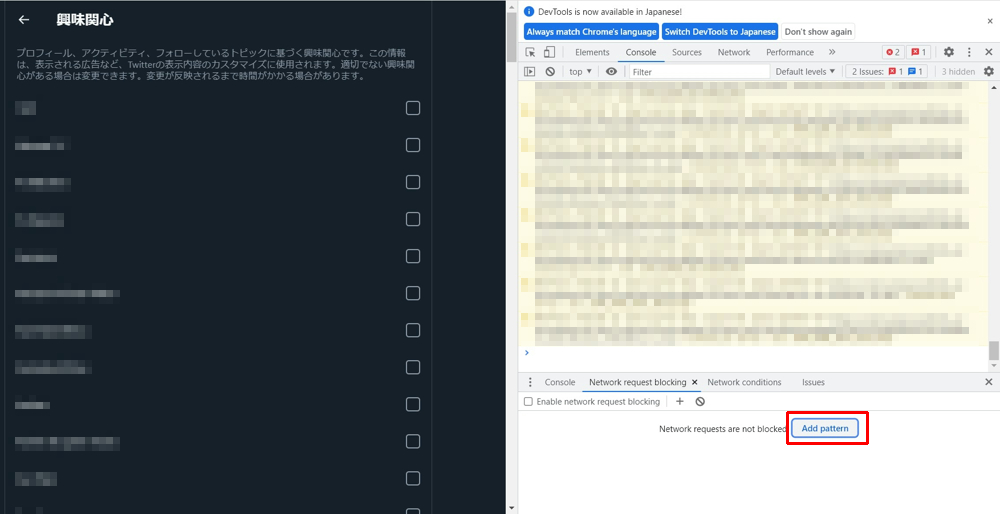Go back using the arrow beside 興味関心
Screen dimensions: 1000x514
coord(24,20)
